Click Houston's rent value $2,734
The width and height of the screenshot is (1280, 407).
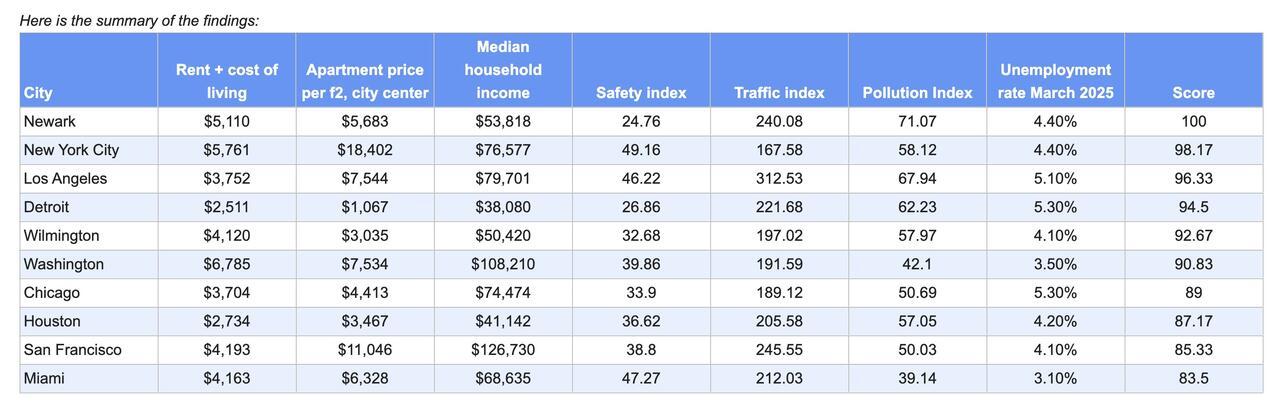(226, 321)
